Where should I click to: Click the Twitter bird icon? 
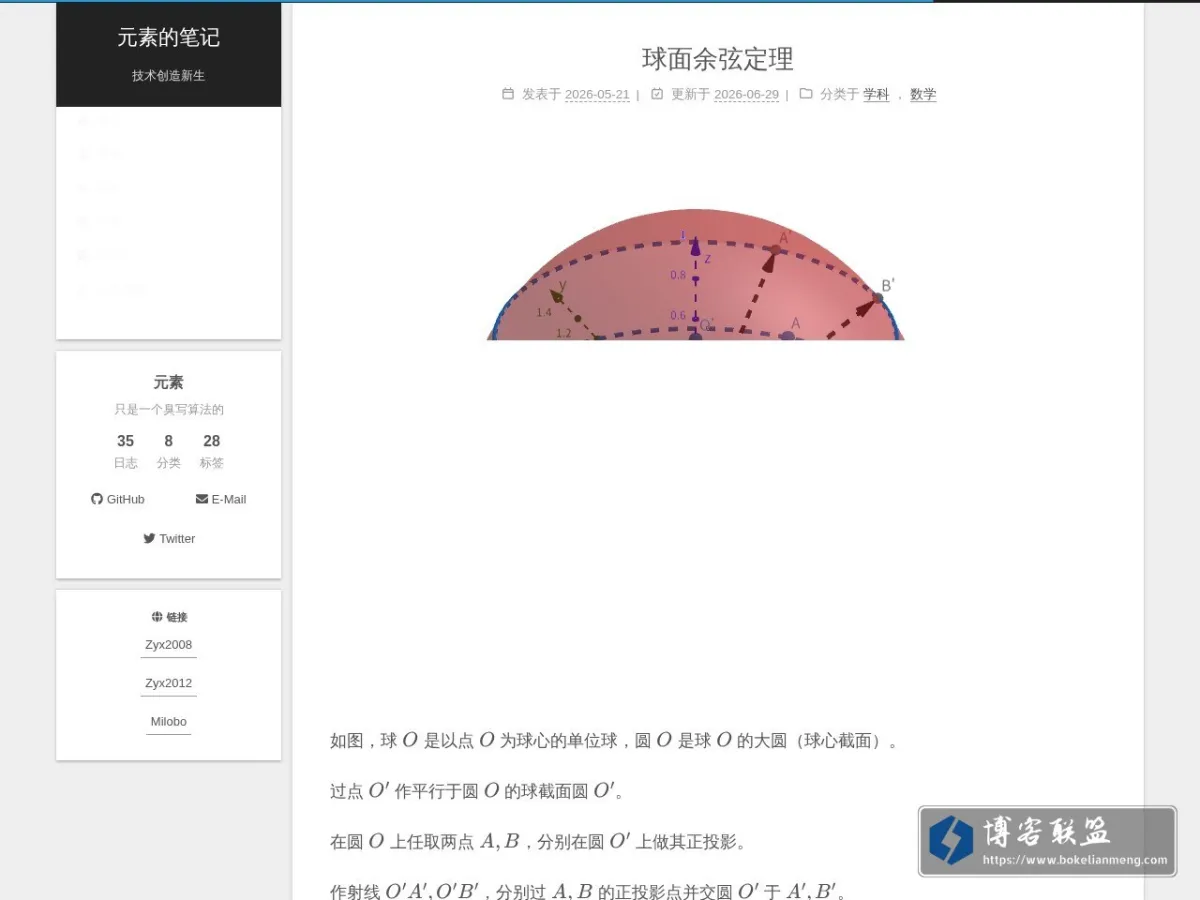point(149,538)
